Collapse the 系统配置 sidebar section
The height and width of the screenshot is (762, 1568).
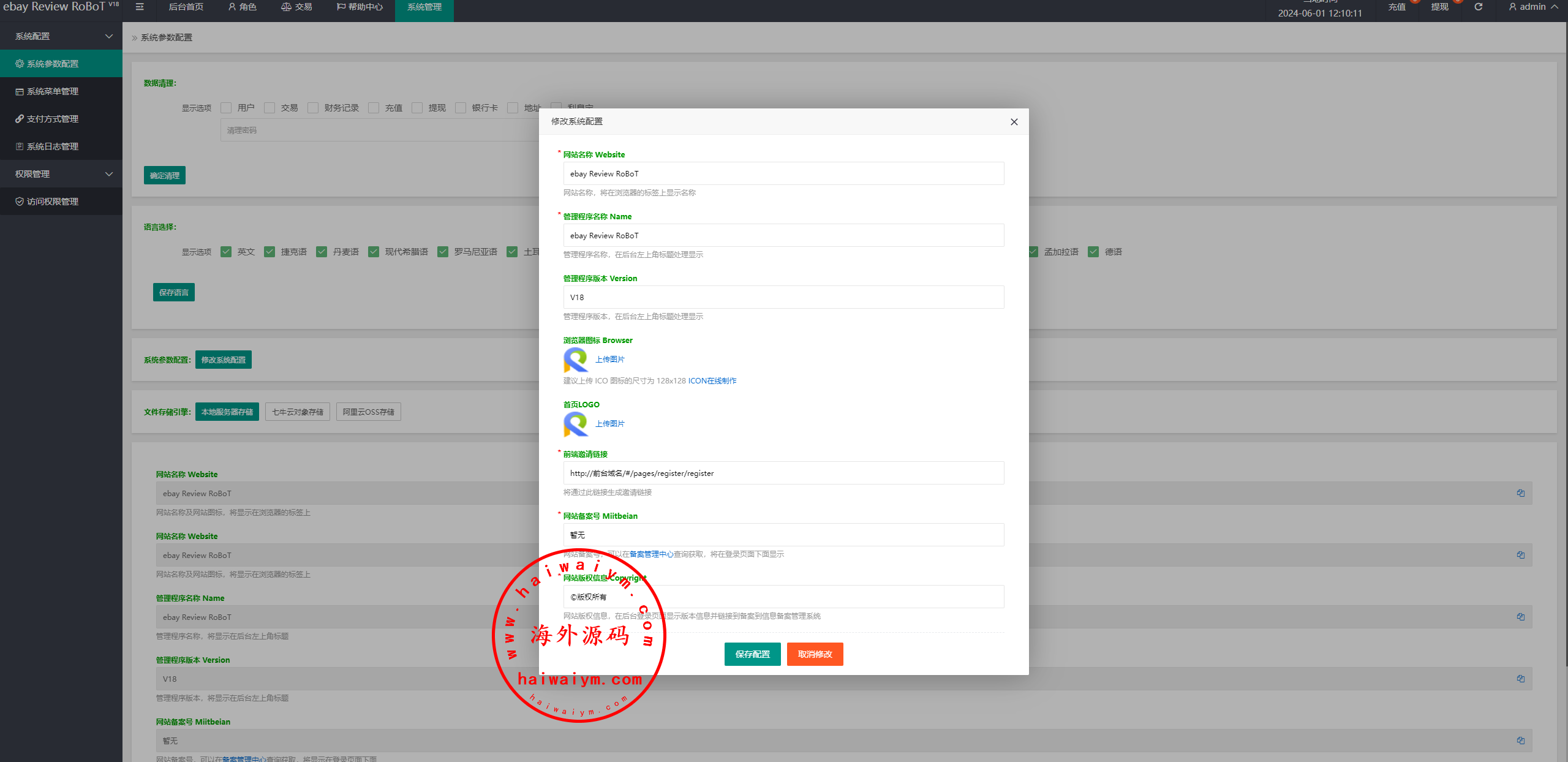click(x=61, y=36)
